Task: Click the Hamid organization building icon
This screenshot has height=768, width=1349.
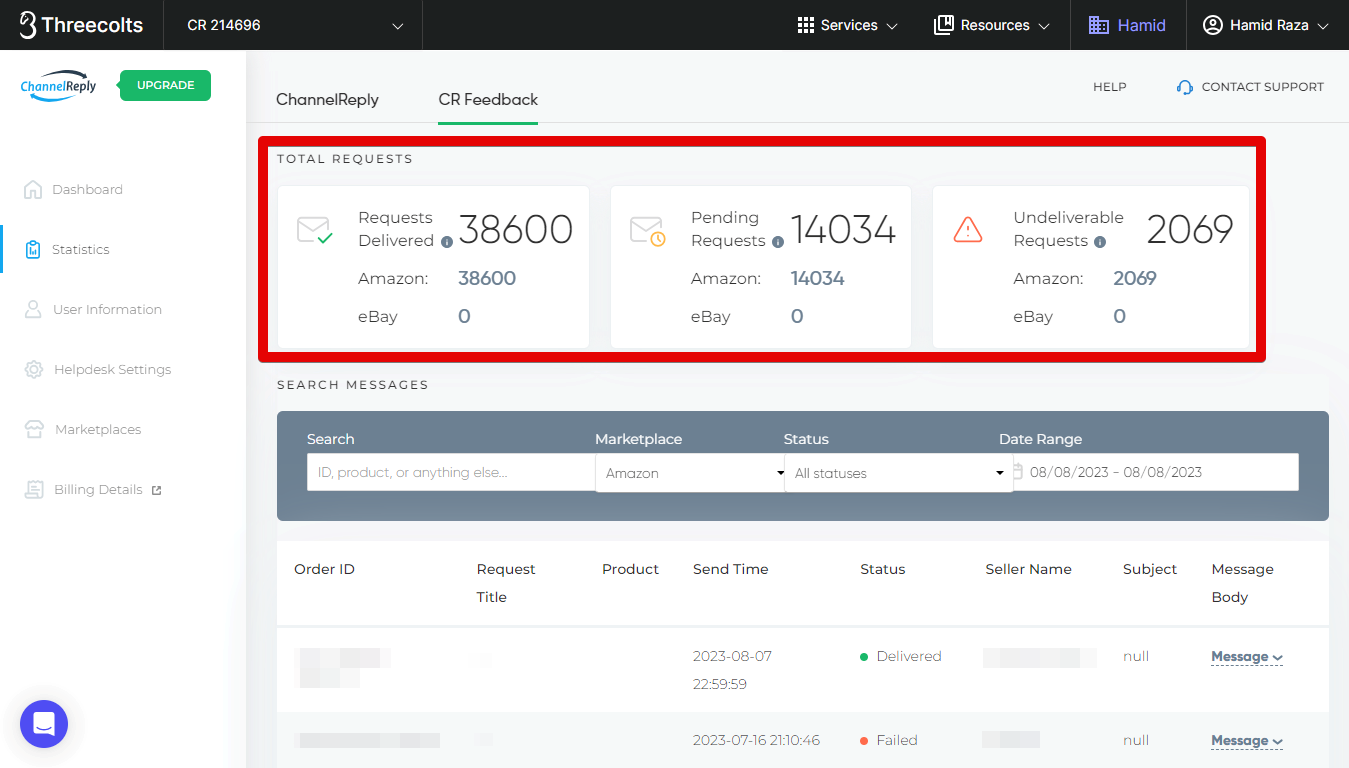Action: [x=1099, y=25]
